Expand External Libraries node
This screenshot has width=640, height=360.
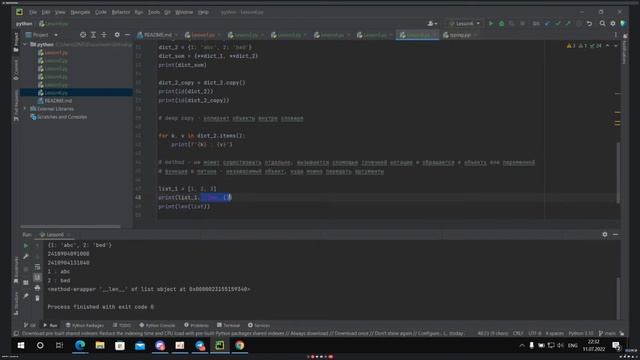(25, 109)
